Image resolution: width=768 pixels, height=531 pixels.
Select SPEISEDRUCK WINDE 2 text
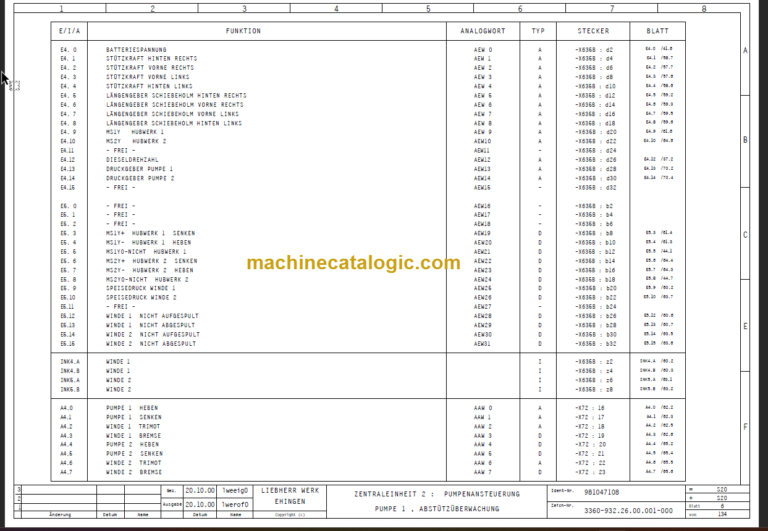pyautogui.click(x=142, y=298)
